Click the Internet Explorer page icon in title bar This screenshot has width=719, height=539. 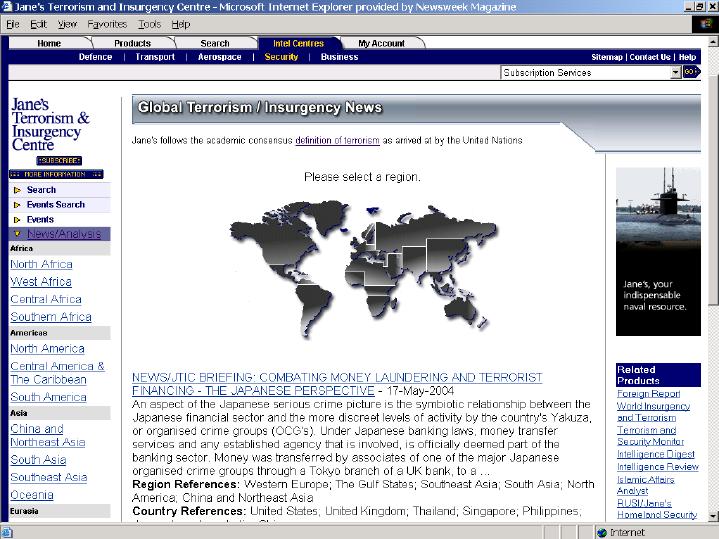pyautogui.click(x=8, y=7)
